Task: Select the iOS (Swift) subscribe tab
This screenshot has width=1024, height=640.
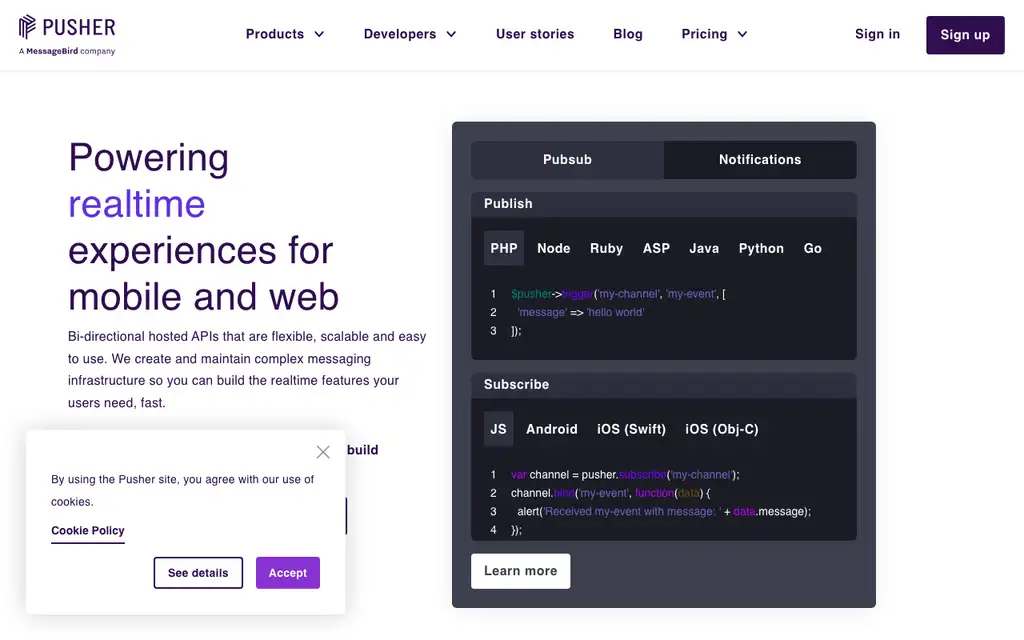Action: (631, 429)
